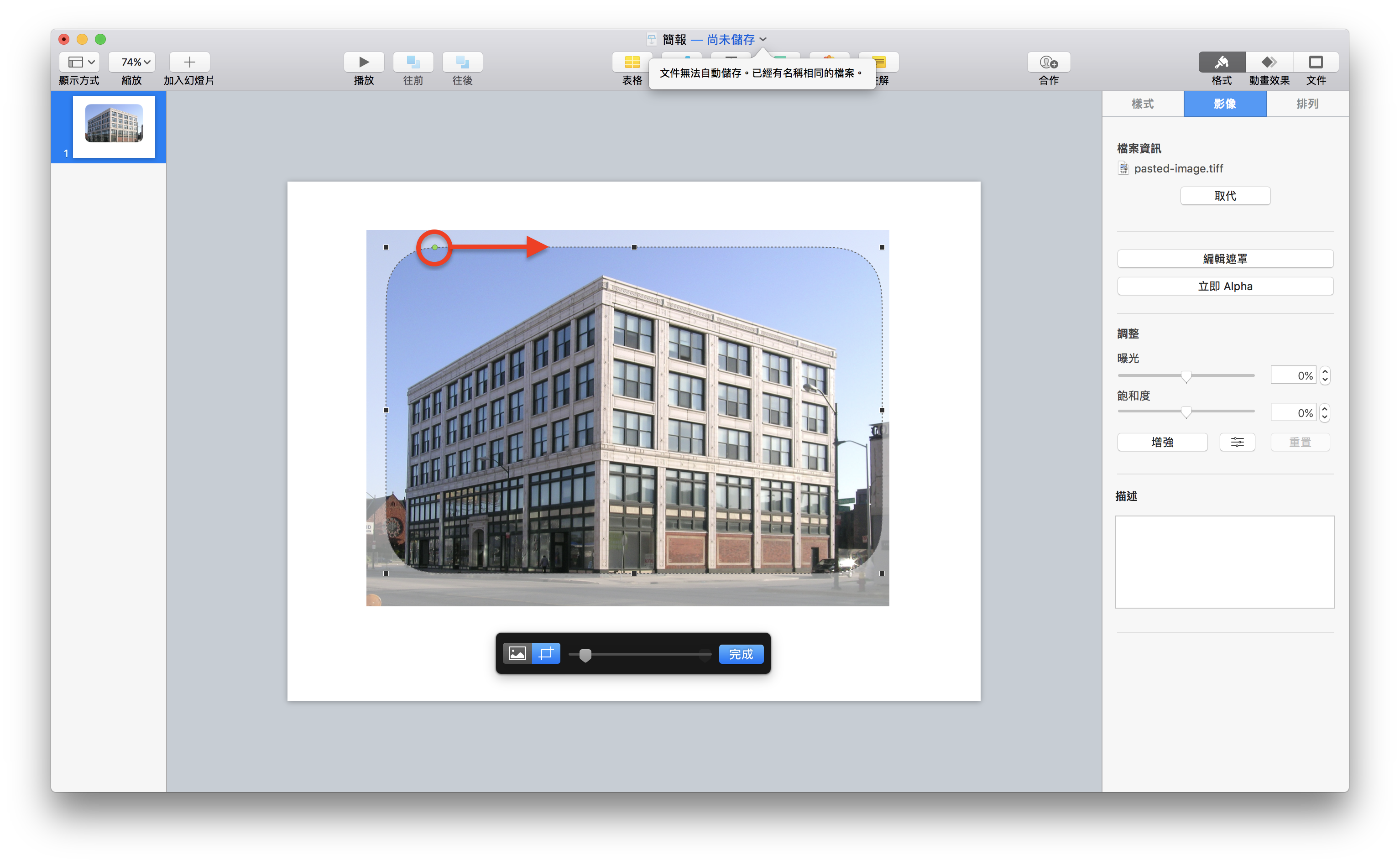
Task: Open the Collaborate icon
Action: 1048,62
